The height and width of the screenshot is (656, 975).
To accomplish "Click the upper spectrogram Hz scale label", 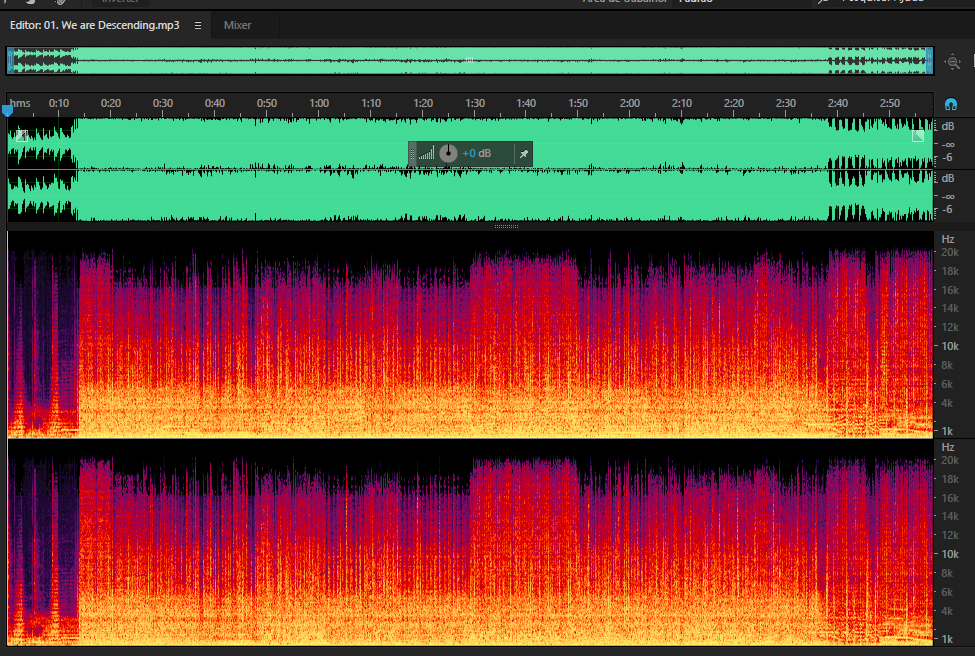I will pos(948,239).
